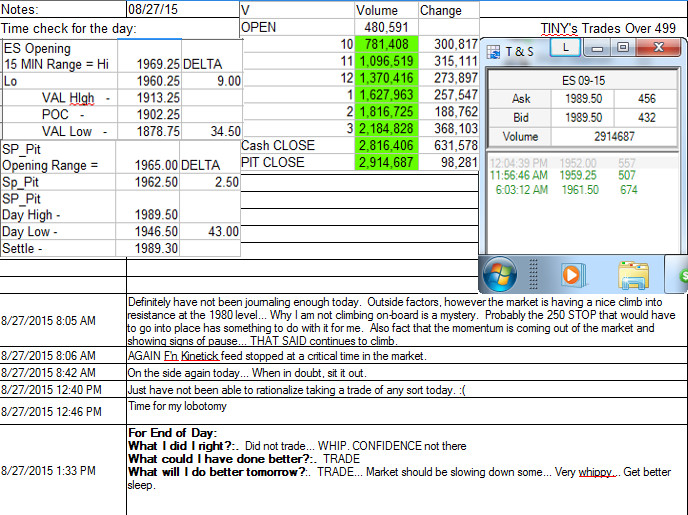Maximize the T & S window
Viewport: 688px width, 515px height.
[x=623, y=47]
